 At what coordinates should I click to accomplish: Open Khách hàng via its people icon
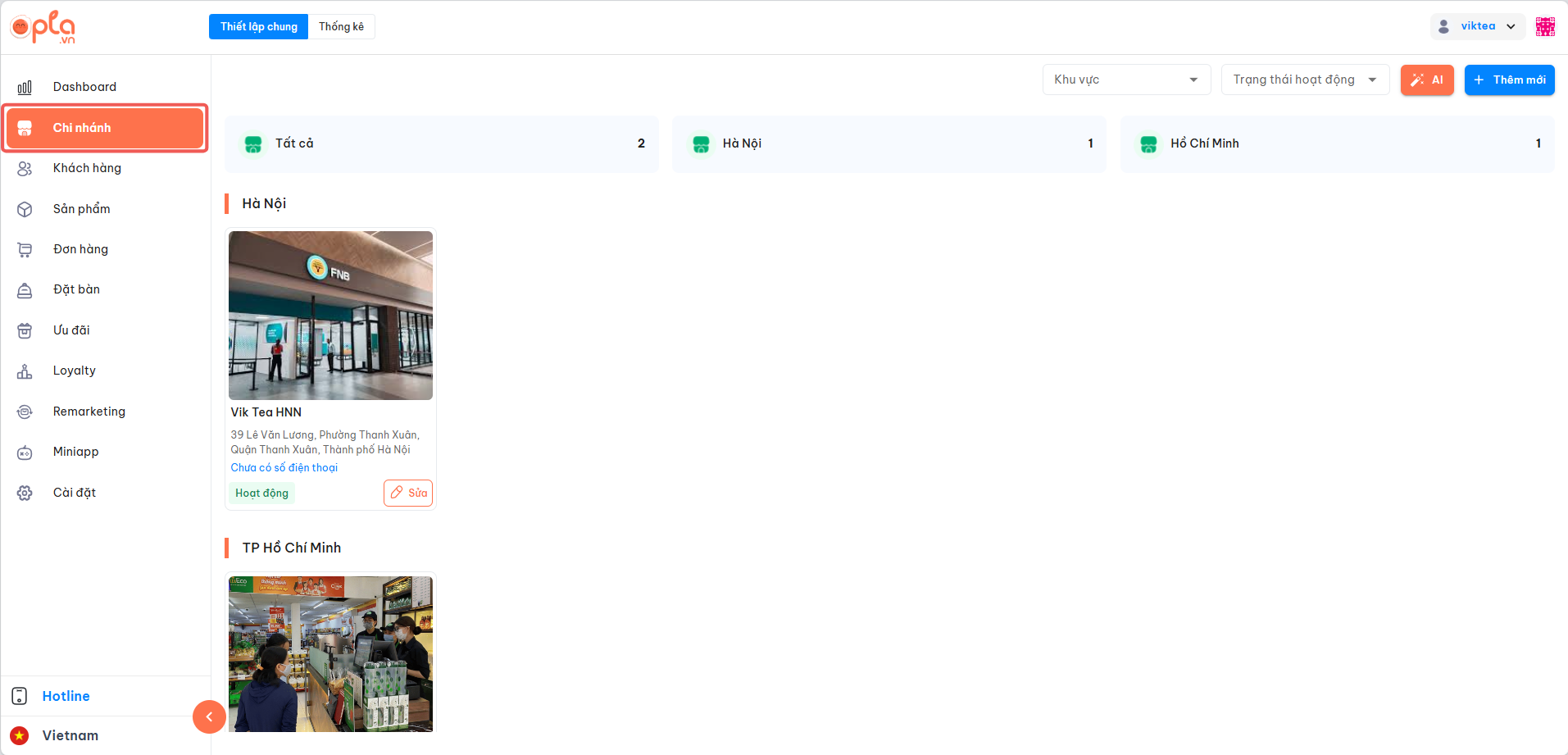pyautogui.click(x=25, y=168)
